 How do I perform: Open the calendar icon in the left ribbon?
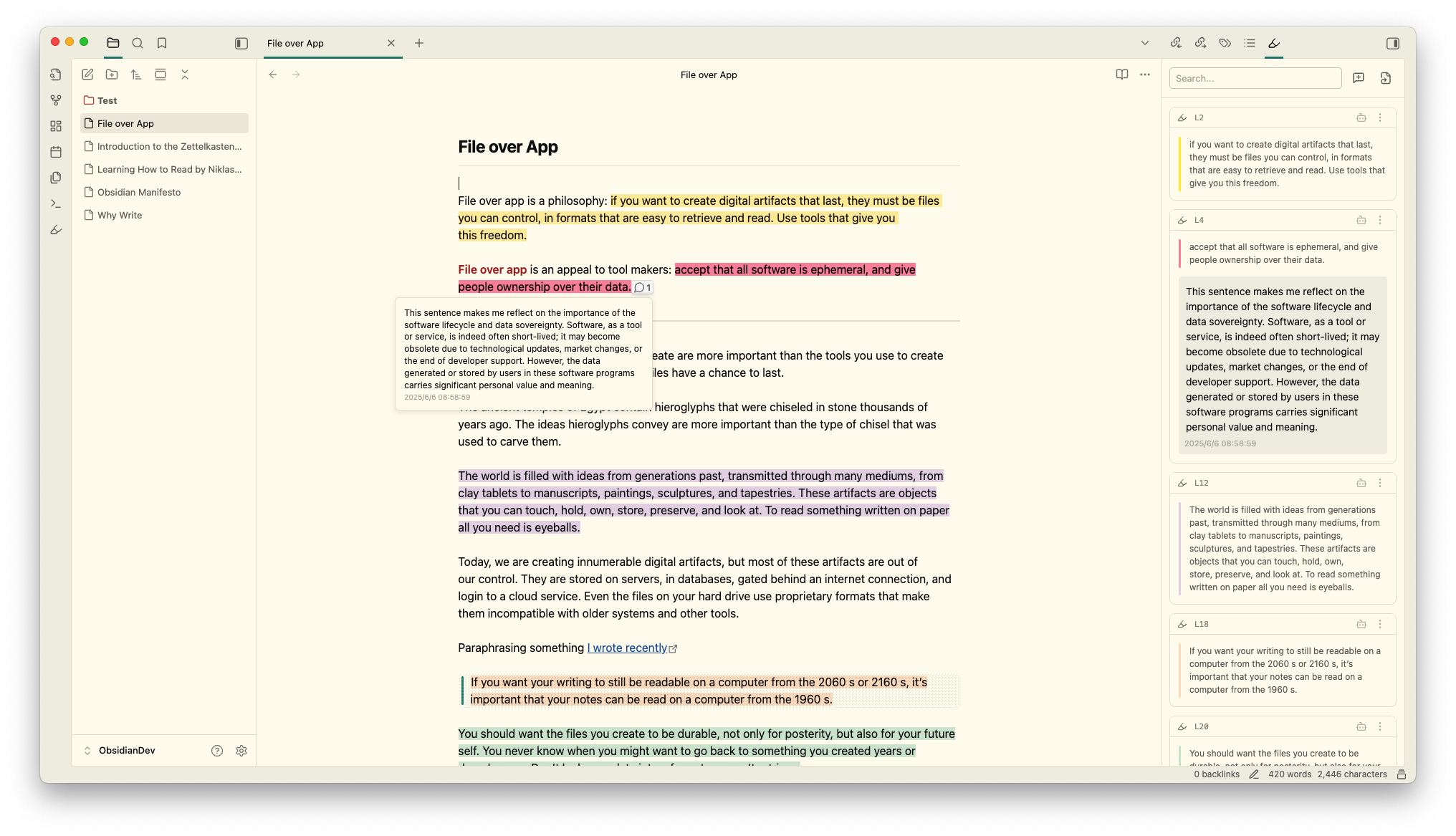(x=56, y=152)
